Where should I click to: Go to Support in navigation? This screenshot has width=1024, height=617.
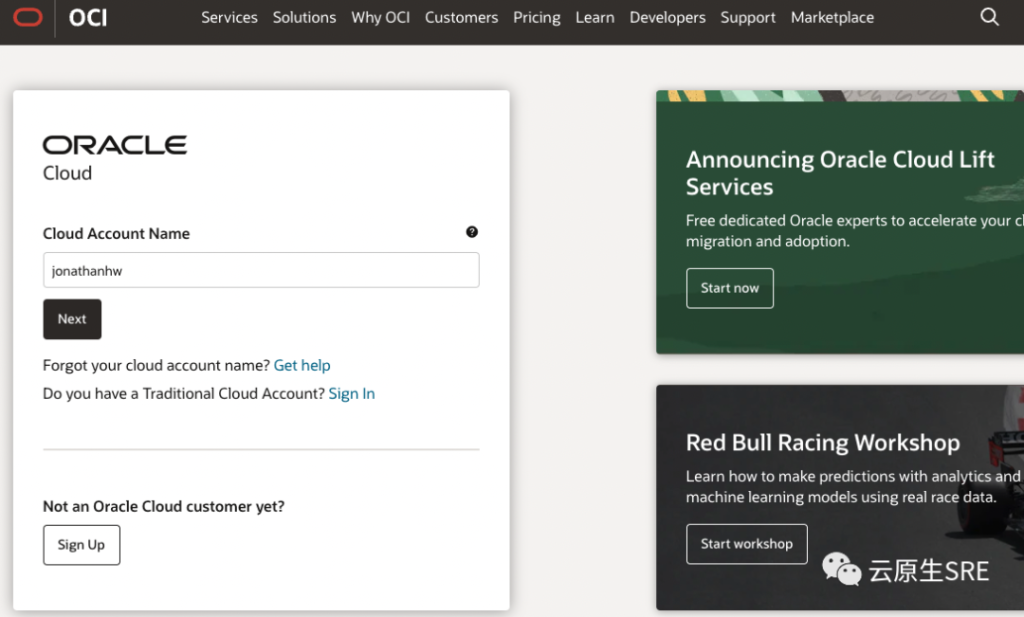point(748,18)
